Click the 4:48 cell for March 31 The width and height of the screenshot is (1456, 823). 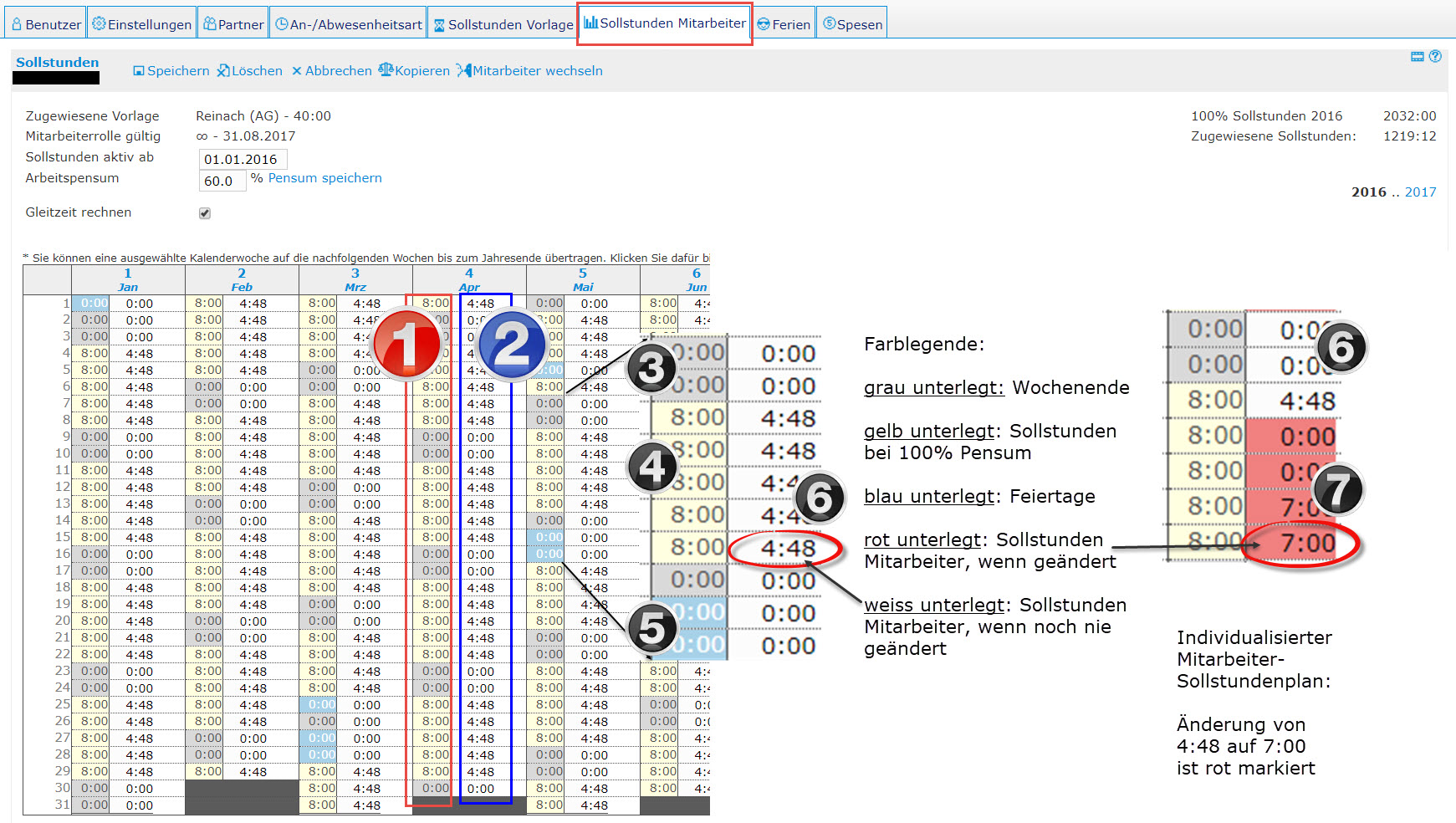click(x=367, y=805)
